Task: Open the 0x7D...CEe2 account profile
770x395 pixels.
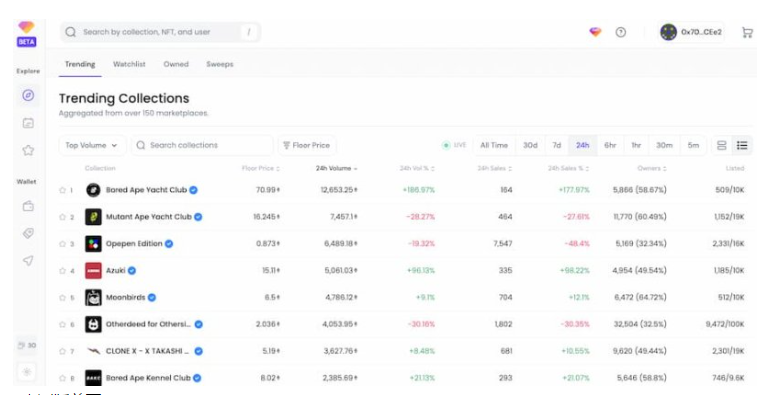Action: coord(691,32)
